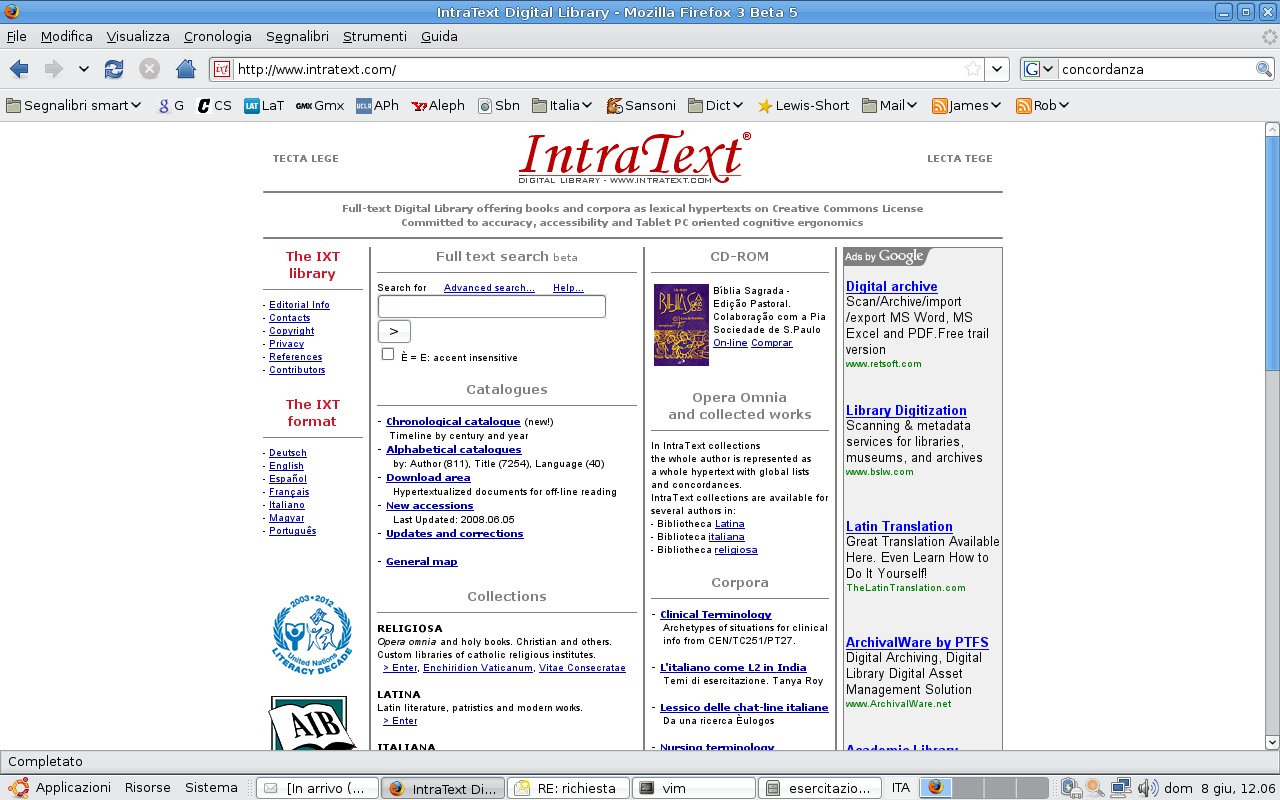Viewport: 1280px width, 800px height.
Task: Submit search with the > button
Action: 394,331
